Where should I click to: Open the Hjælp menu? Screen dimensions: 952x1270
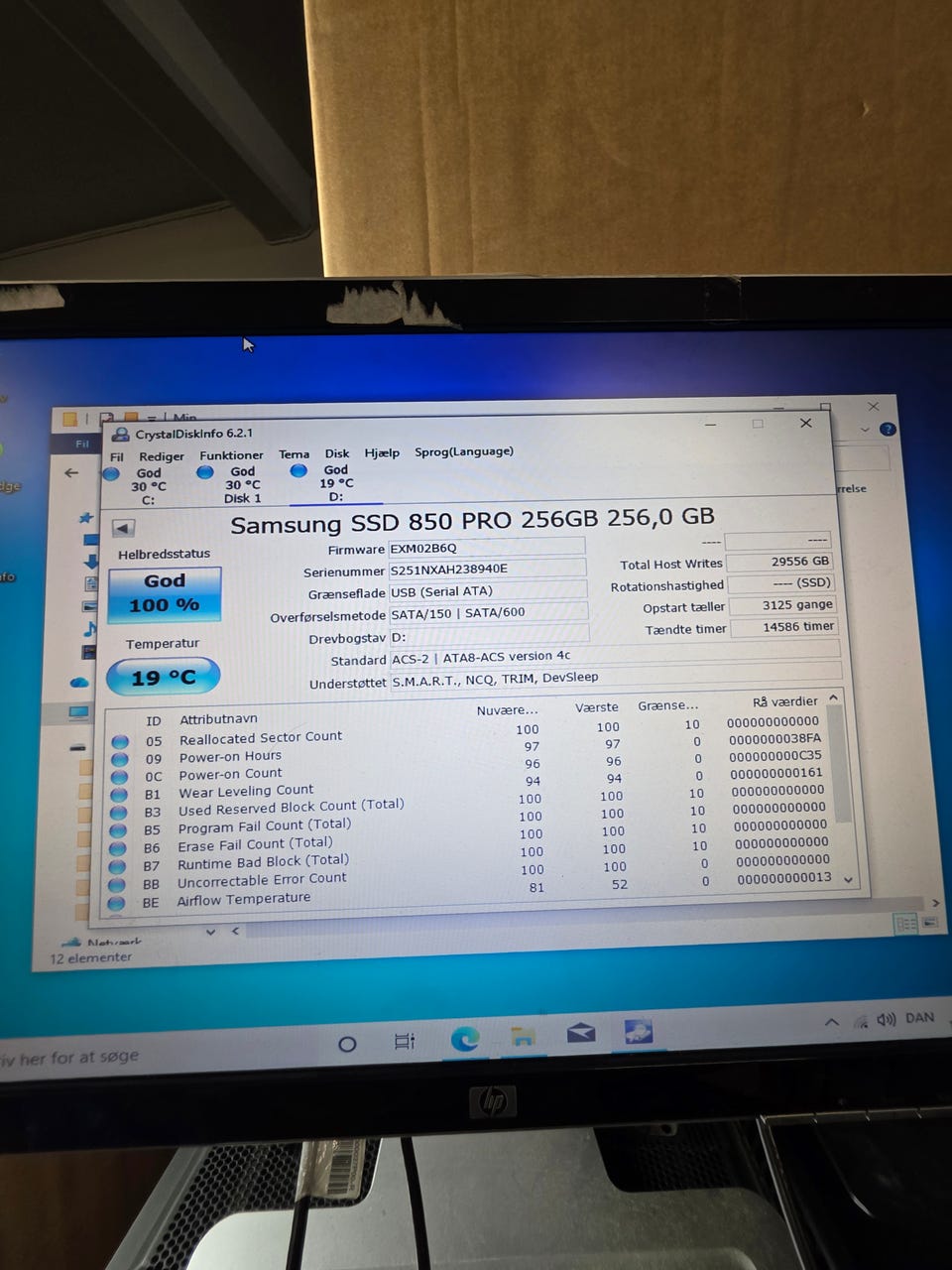382,452
